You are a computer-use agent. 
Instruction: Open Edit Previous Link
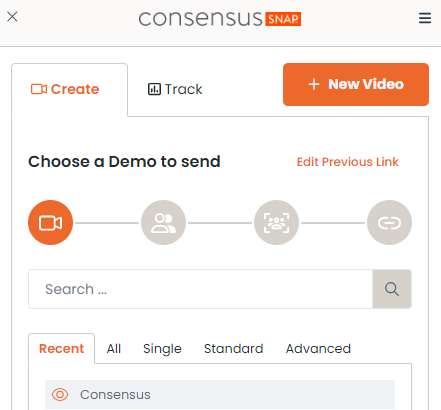[x=348, y=162]
